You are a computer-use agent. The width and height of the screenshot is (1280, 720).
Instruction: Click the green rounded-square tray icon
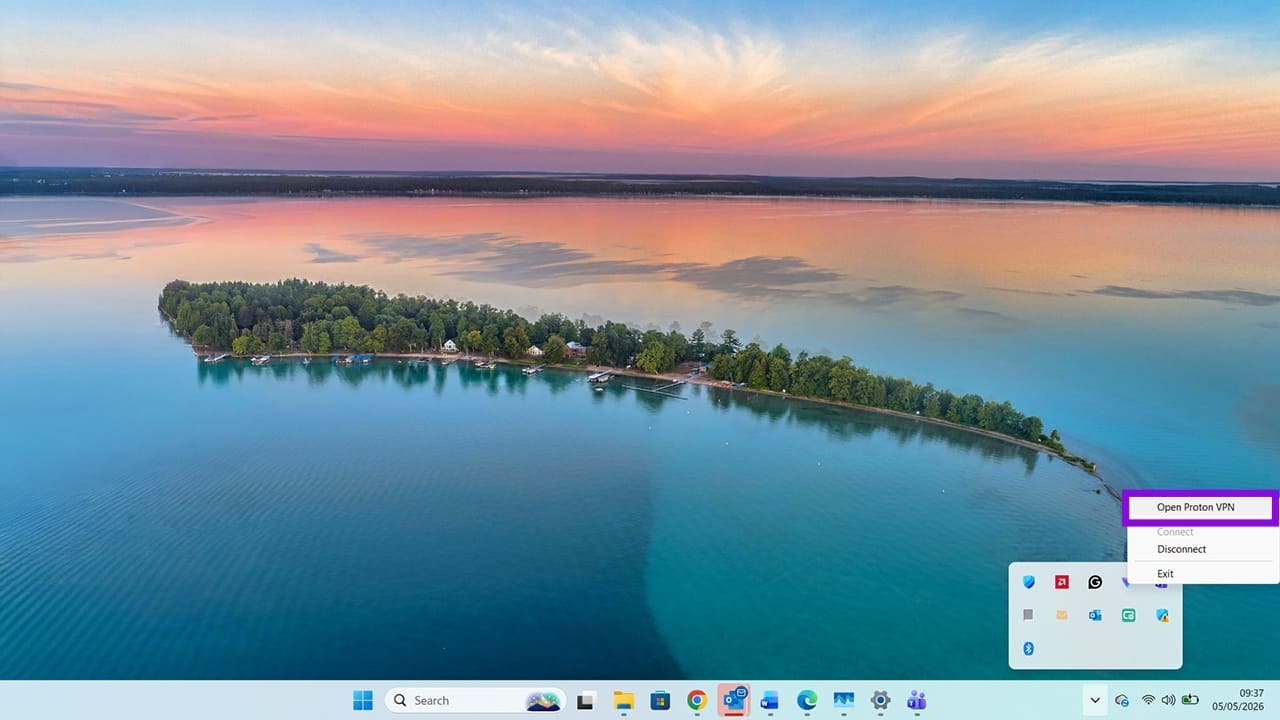(1128, 615)
